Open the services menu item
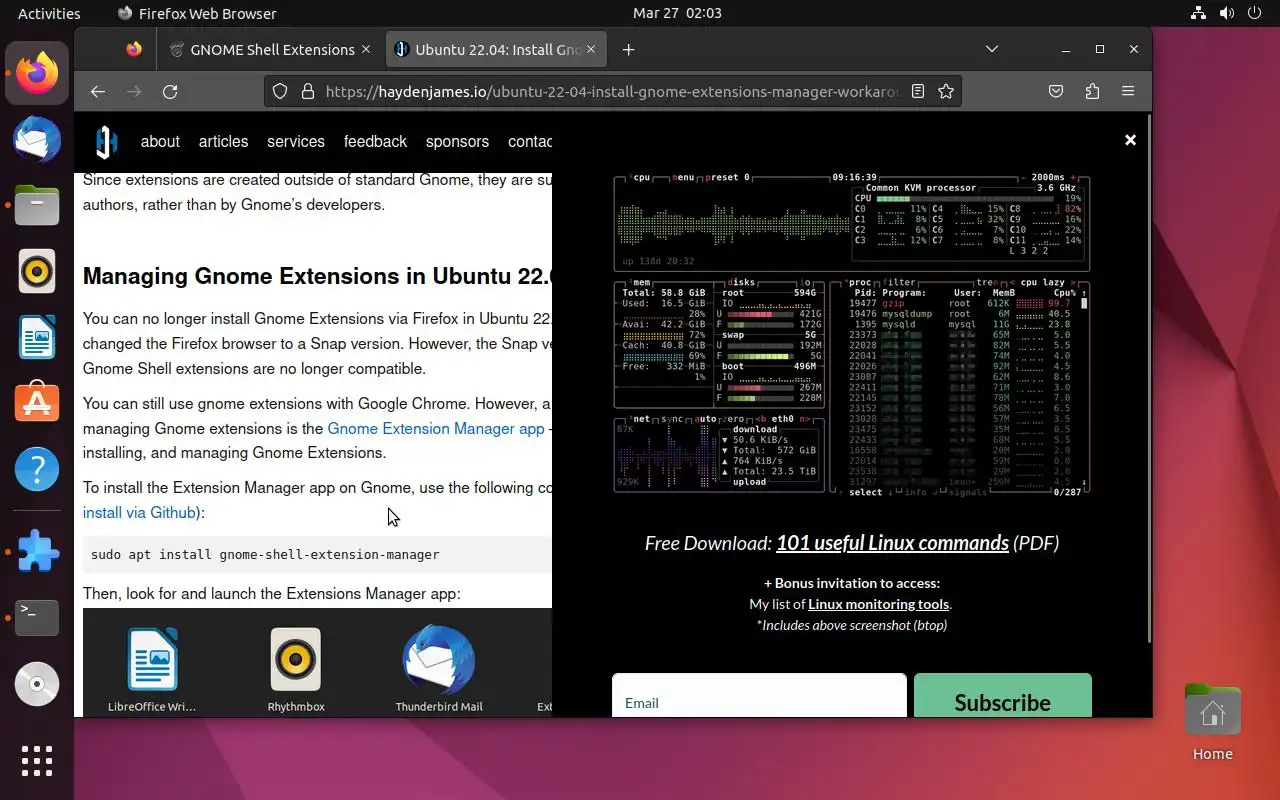This screenshot has width=1280, height=800. tap(296, 142)
